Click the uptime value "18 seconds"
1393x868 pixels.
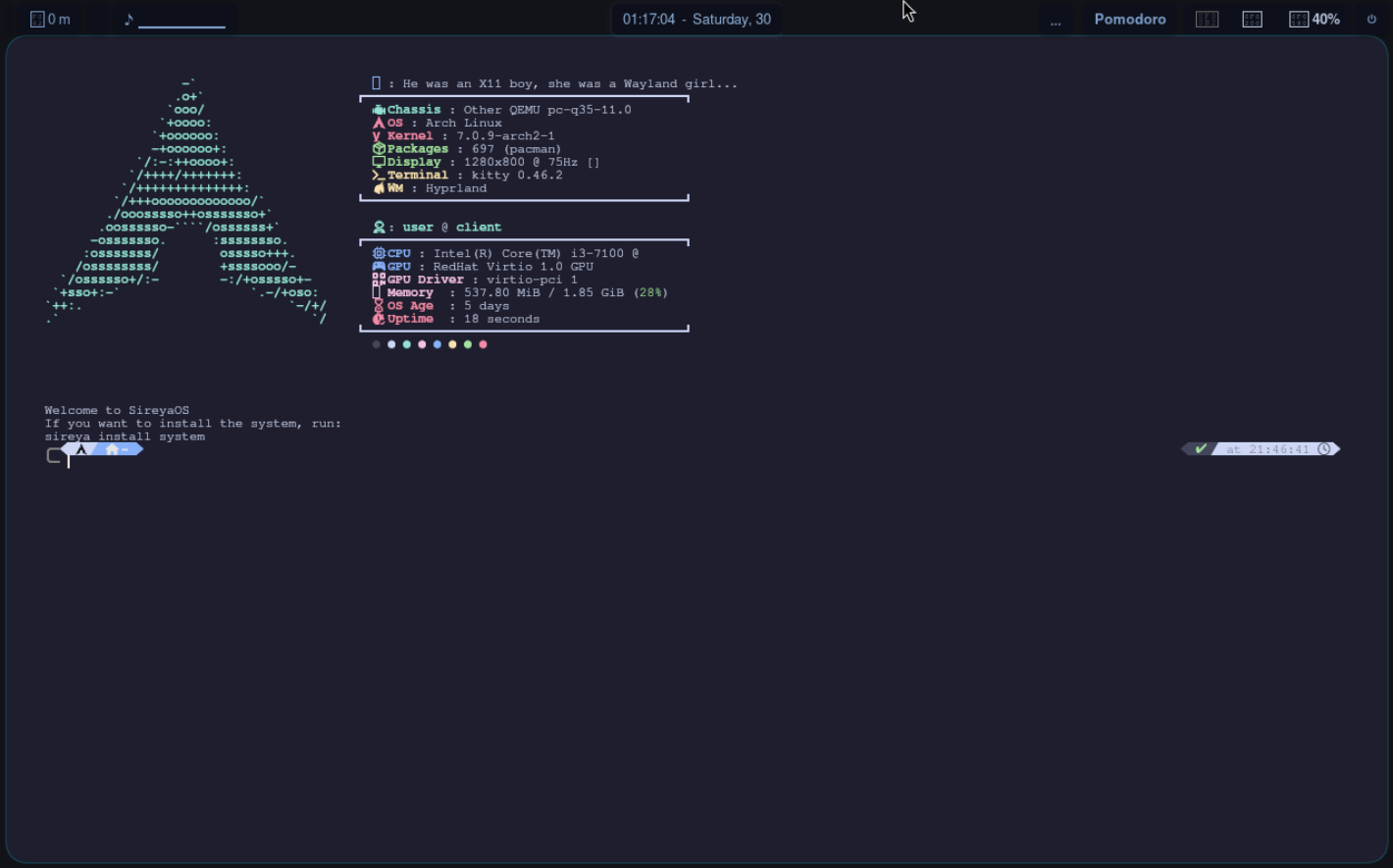click(502, 319)
